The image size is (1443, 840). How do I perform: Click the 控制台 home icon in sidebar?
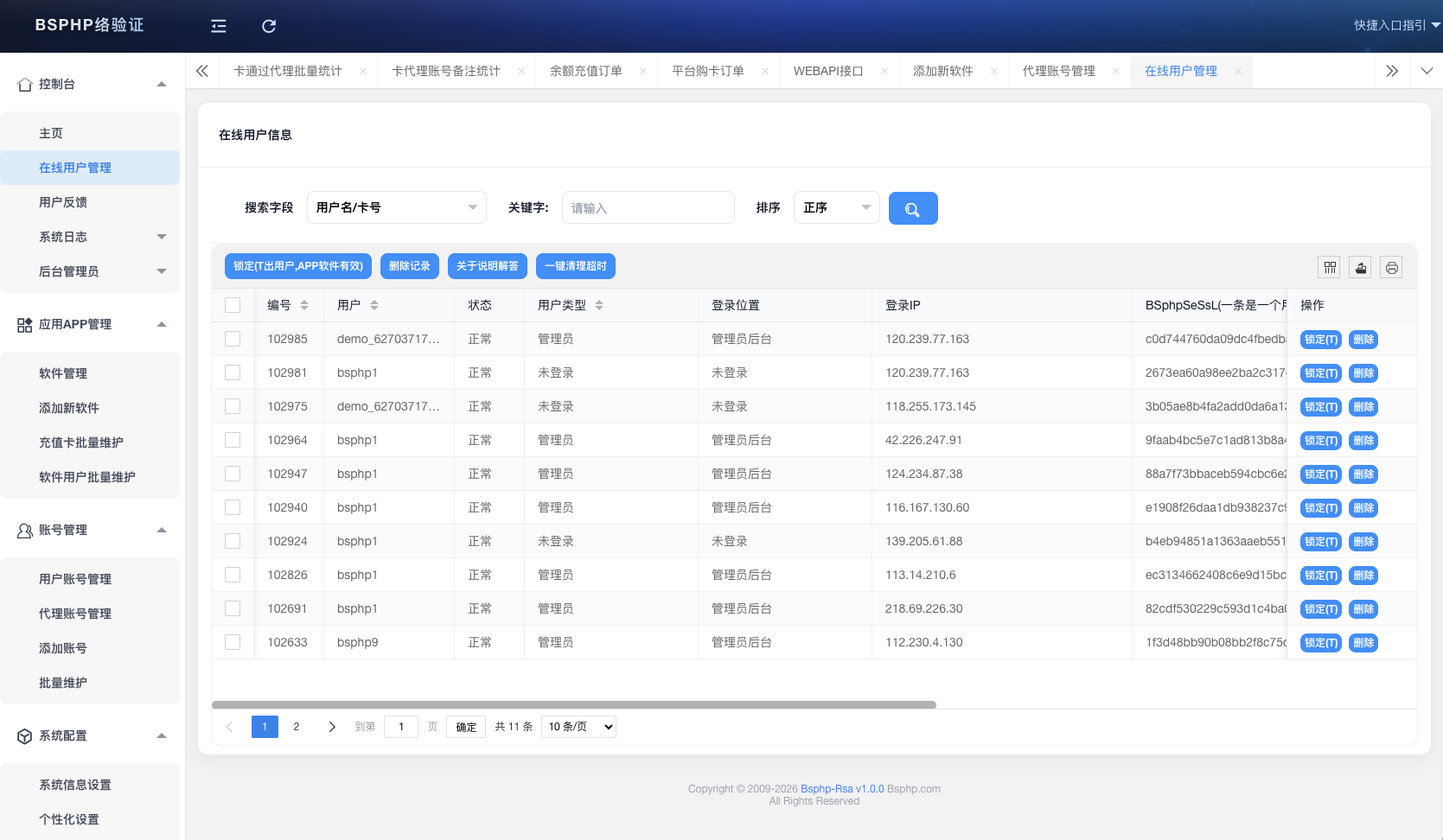tap(25, 85)
